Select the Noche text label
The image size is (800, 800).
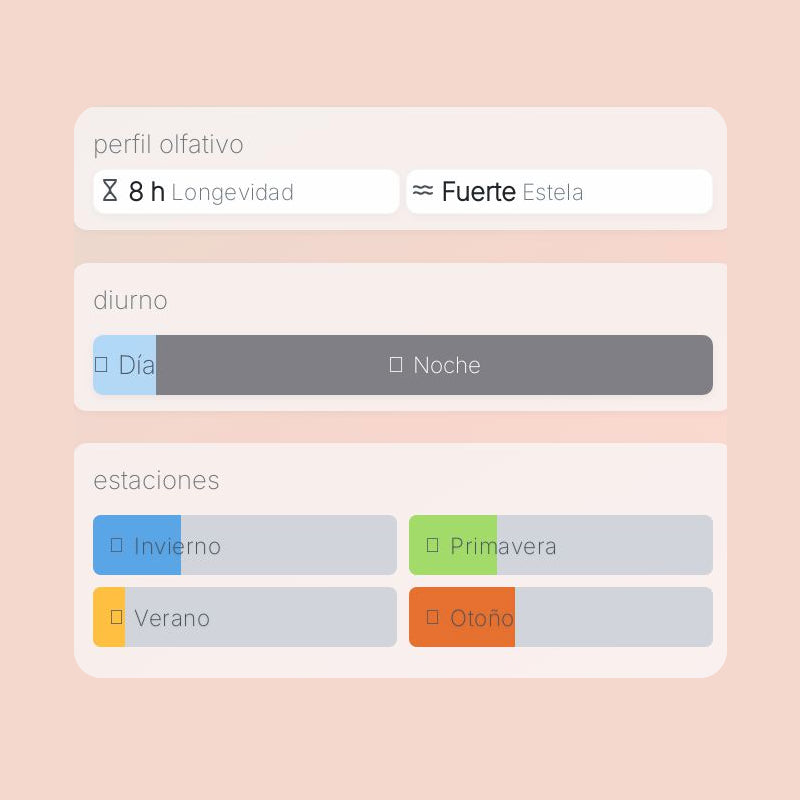point(447,365)
